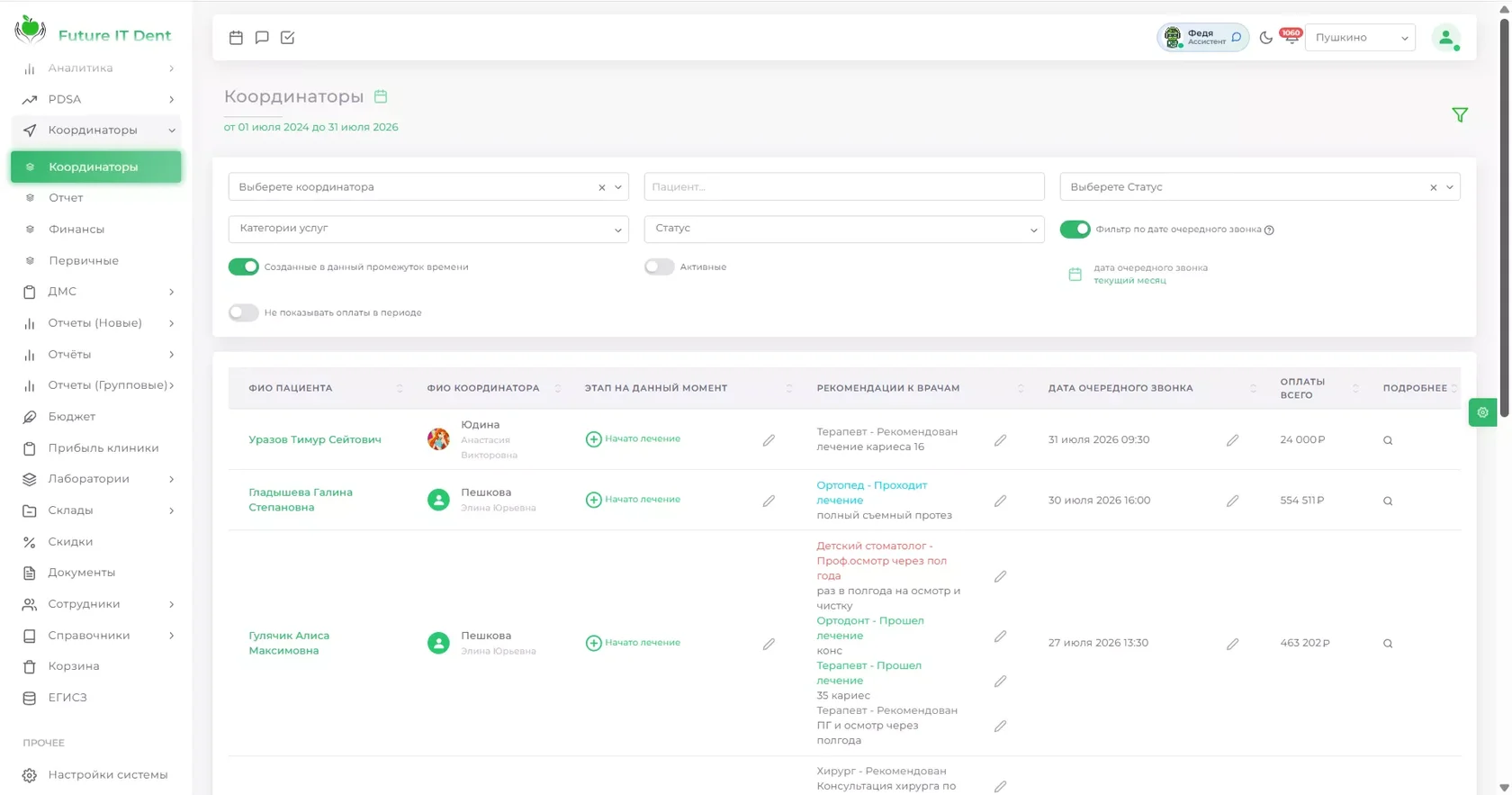The image size is (1512, 795).
Task: Edit recommendation for Уразов row
Action: [x=1000, y=440]
